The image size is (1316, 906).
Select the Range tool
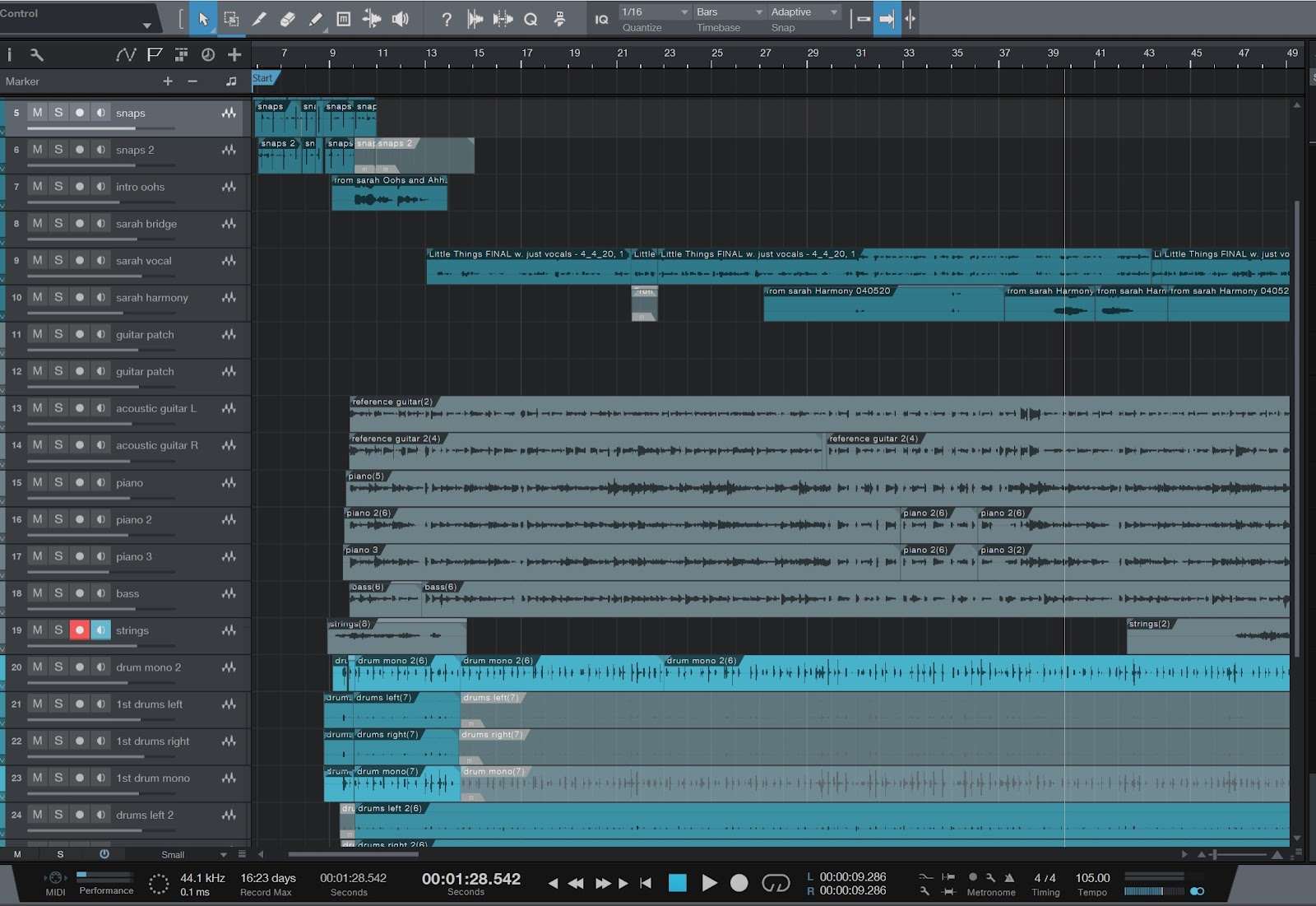point(231,19)
